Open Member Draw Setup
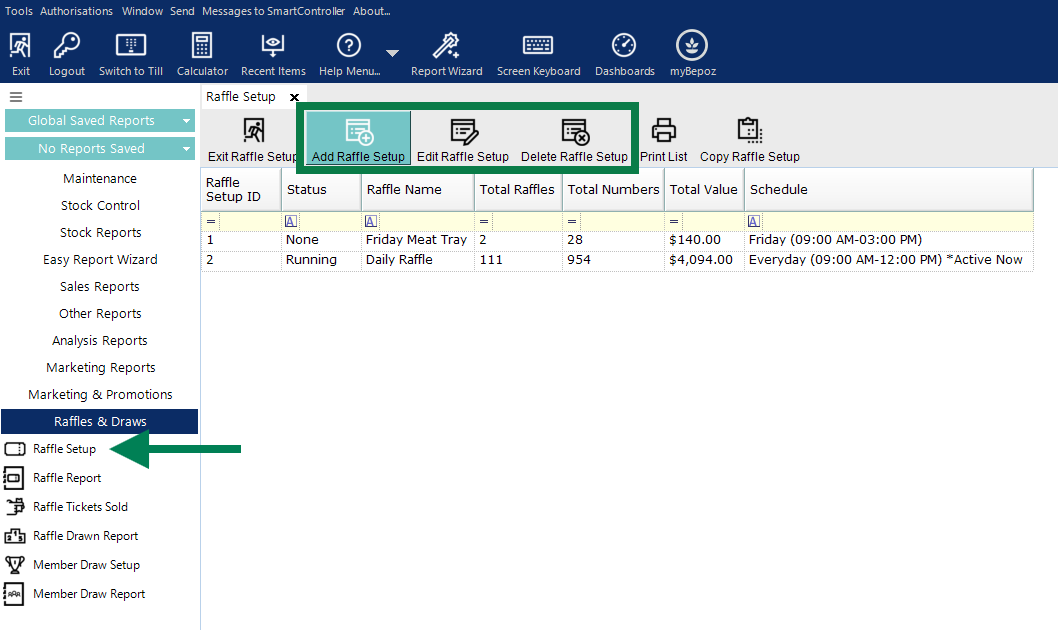 point(86,565)
